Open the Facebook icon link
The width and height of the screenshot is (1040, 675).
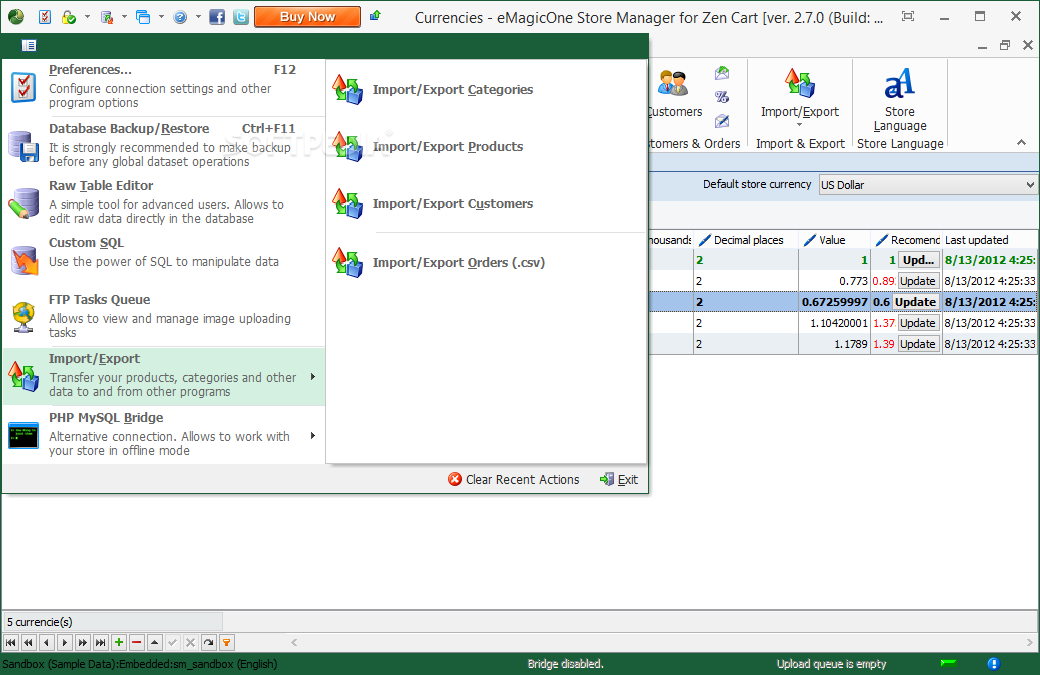[x=217, y=17]
